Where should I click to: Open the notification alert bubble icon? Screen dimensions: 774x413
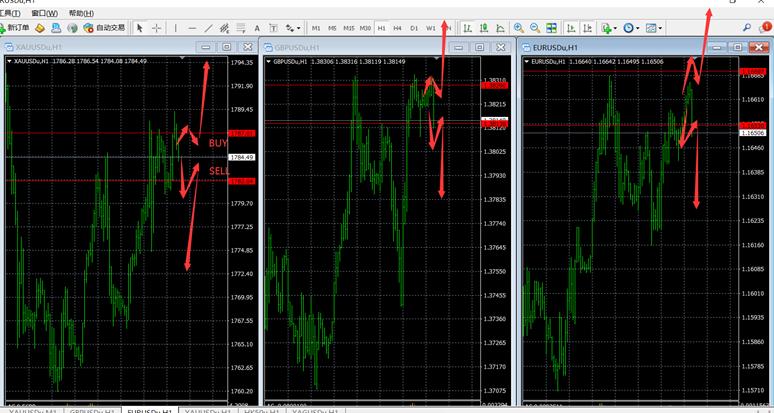pos(765,28)
